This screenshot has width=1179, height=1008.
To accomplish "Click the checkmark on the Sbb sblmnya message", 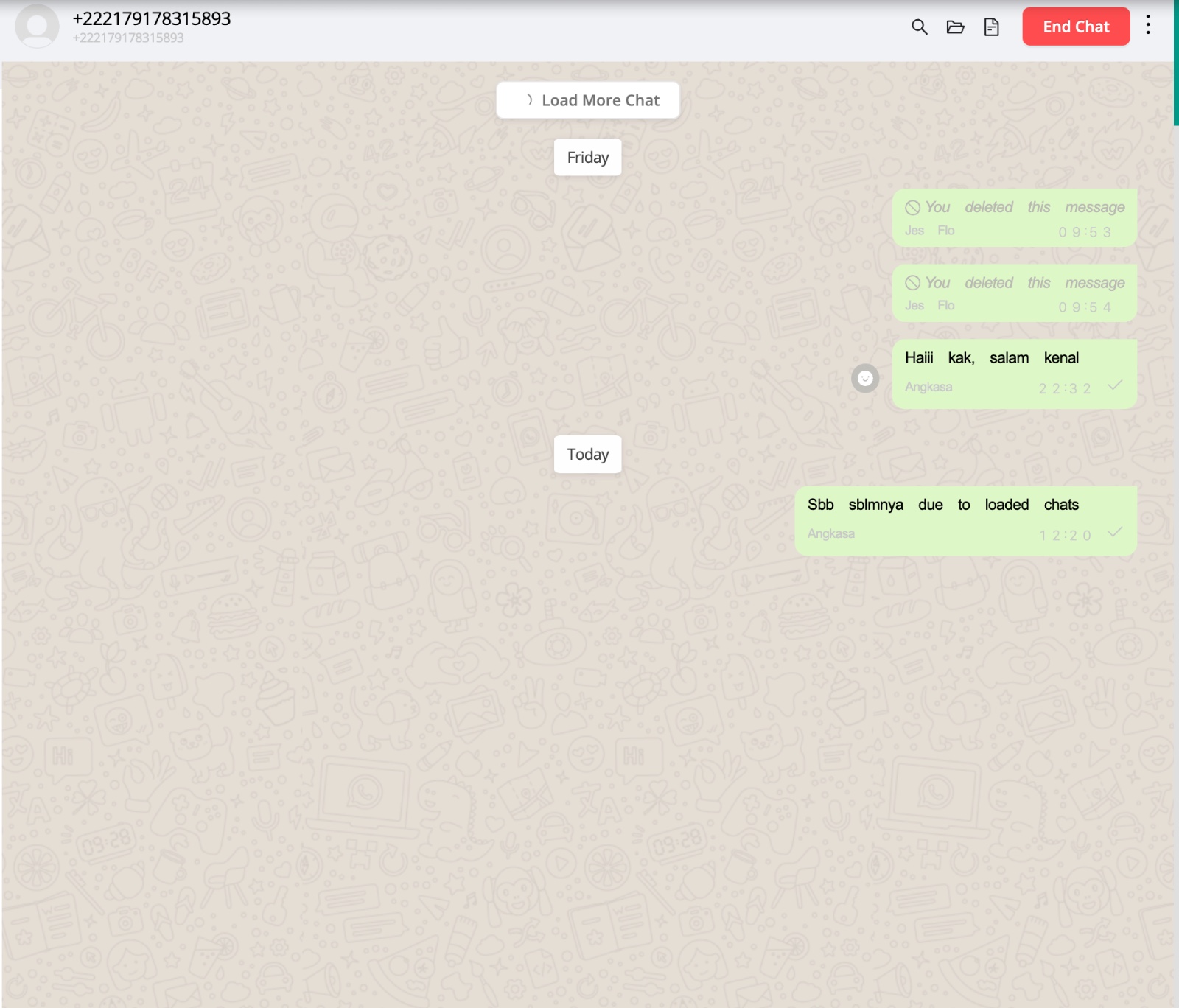I will [1115, 532].
